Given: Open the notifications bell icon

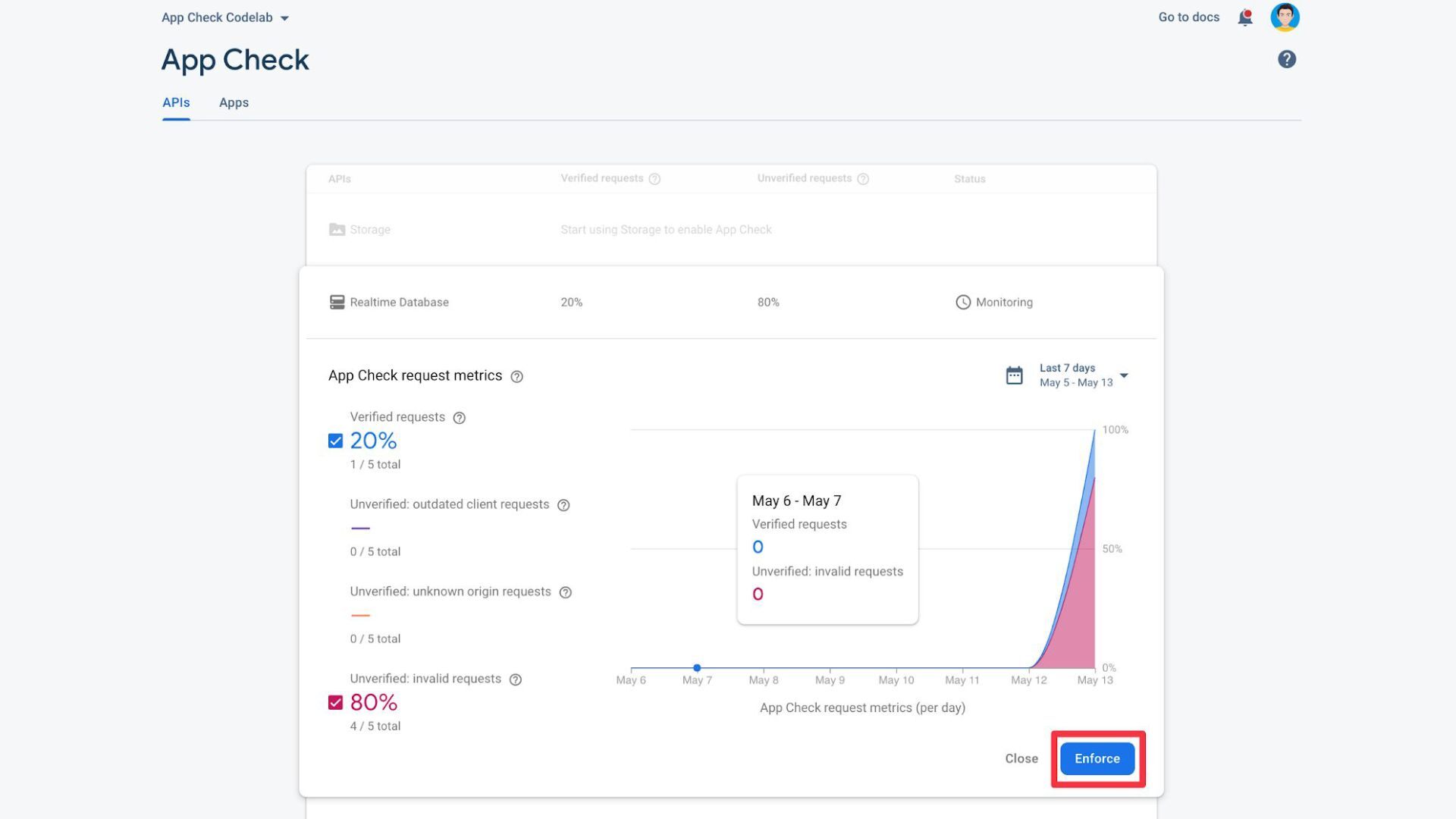Looking at the screenshot, I should [x=1244, y=17].
